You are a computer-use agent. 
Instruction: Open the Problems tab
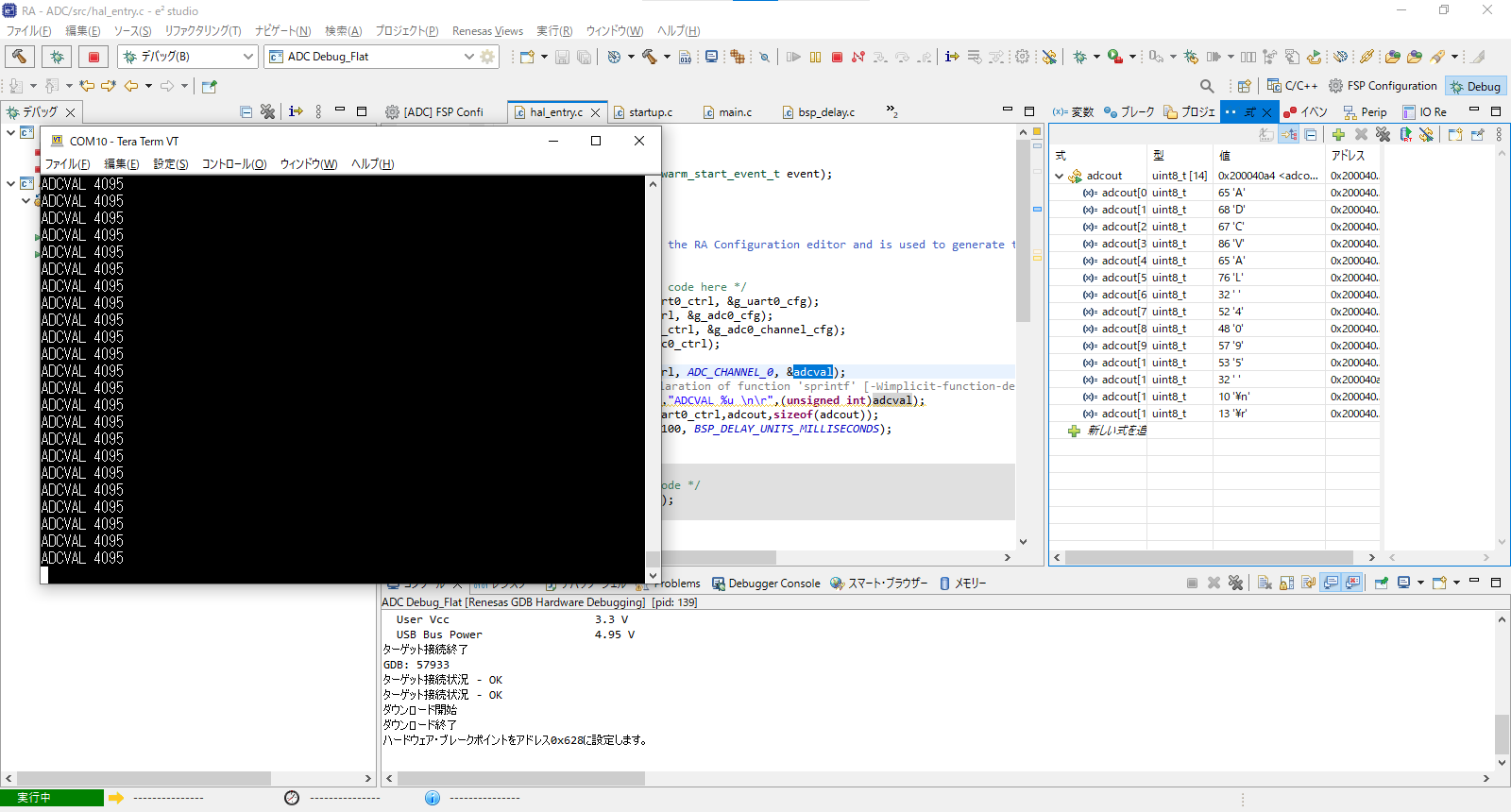[677, 584]
